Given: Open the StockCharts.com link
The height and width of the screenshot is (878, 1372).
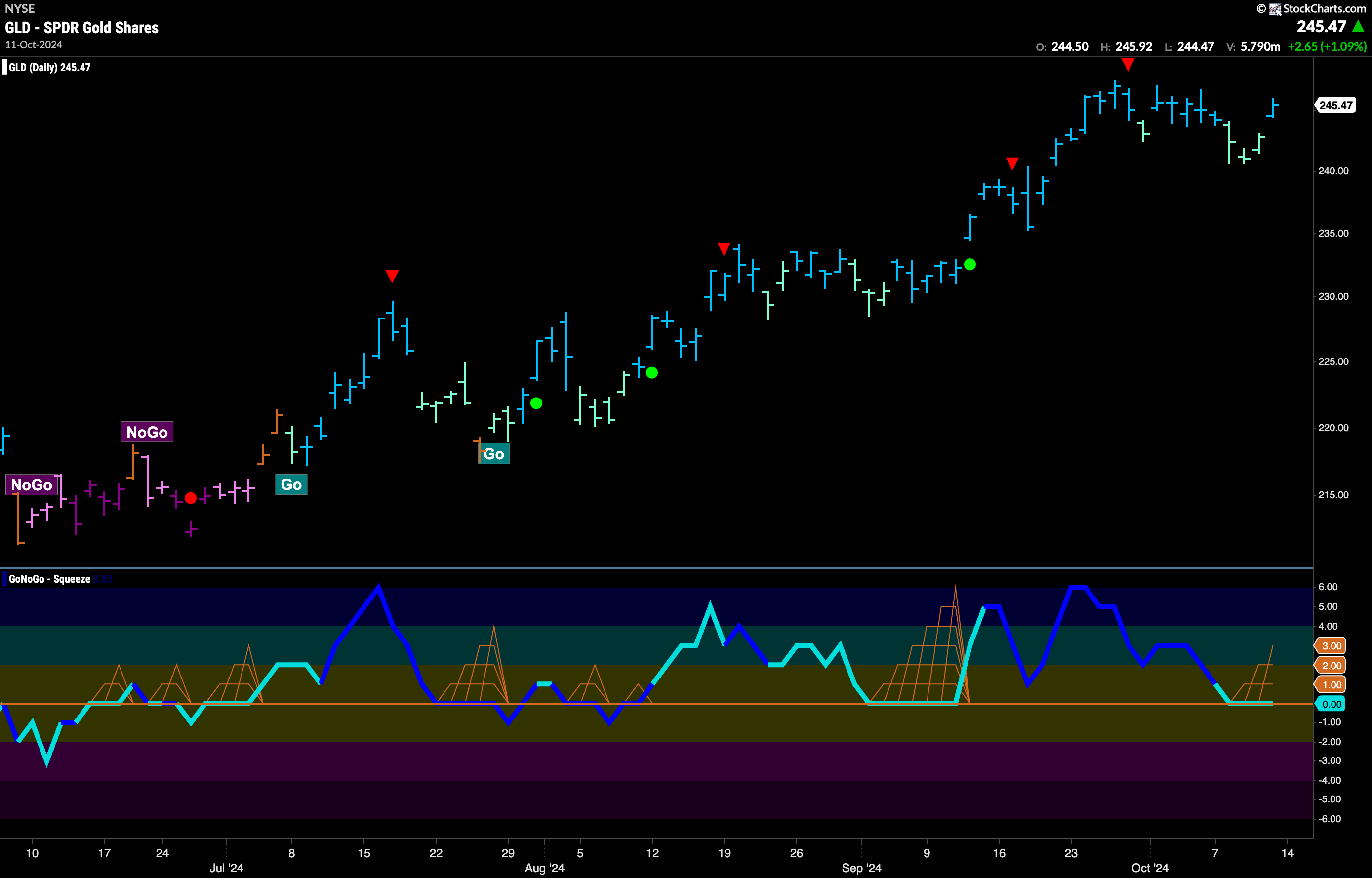Looking at the screenshot, I should 1324,8.
